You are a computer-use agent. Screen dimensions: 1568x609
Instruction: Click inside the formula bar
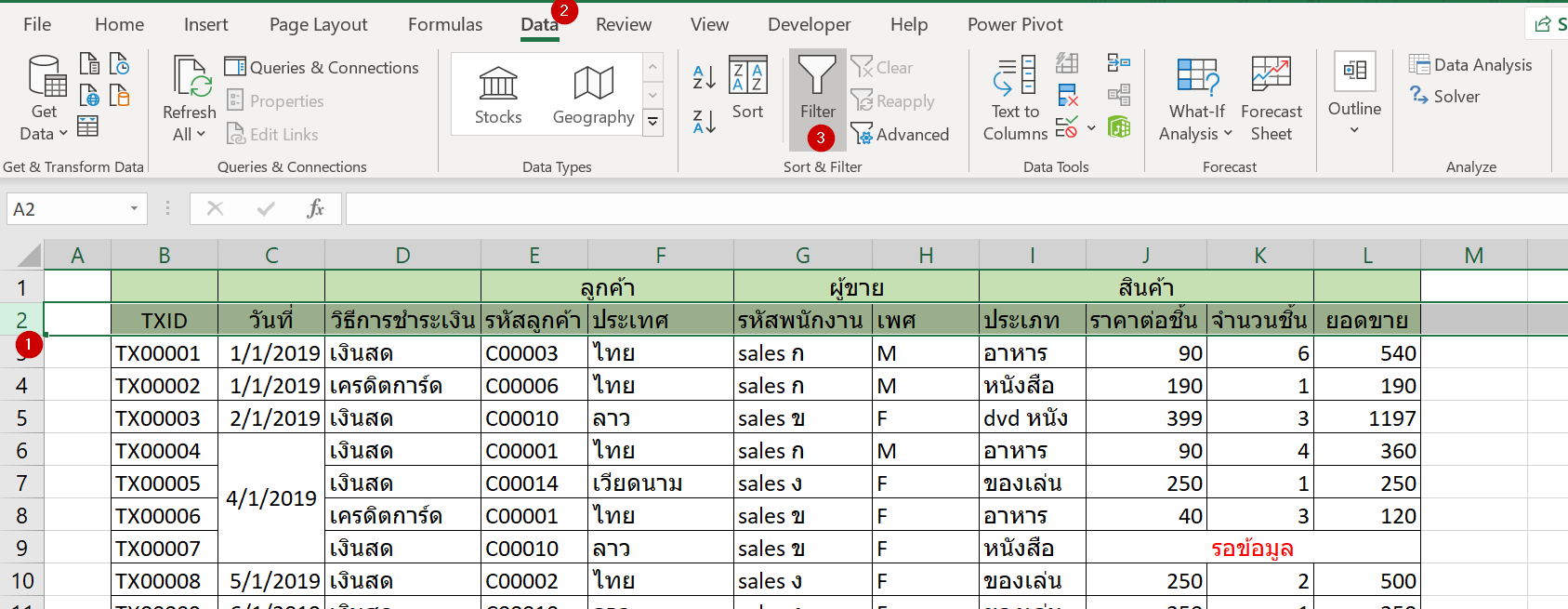click(955, 209)
